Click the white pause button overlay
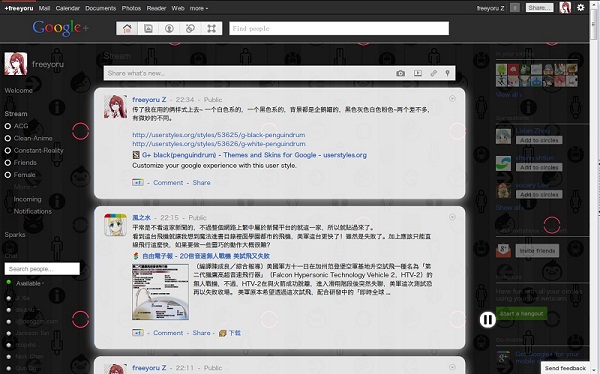The width and height of the screenshot is (600, 374). pyautogui.click(x=488, y=319)
